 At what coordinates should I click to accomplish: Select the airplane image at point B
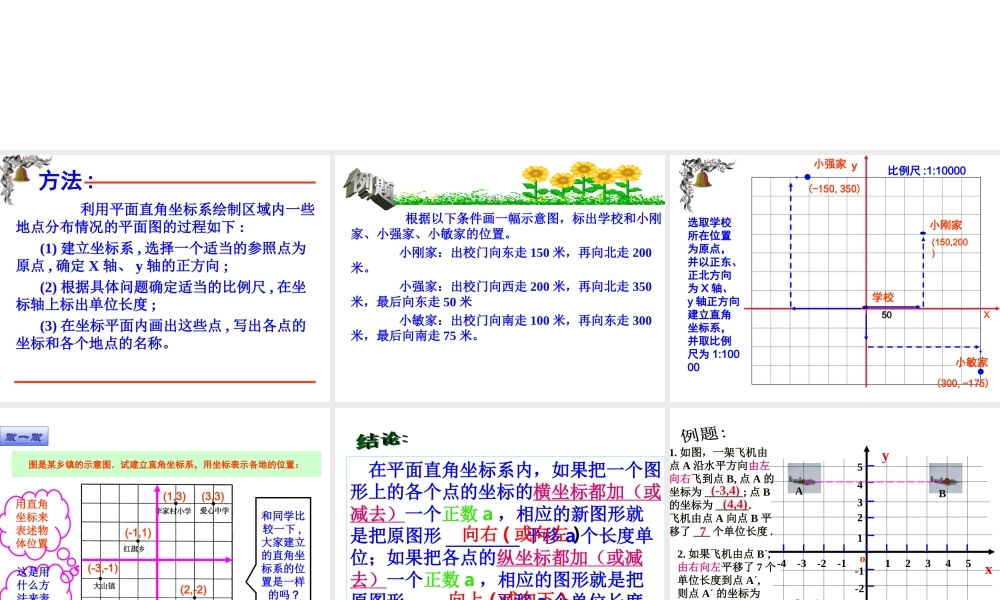[944, 479]
